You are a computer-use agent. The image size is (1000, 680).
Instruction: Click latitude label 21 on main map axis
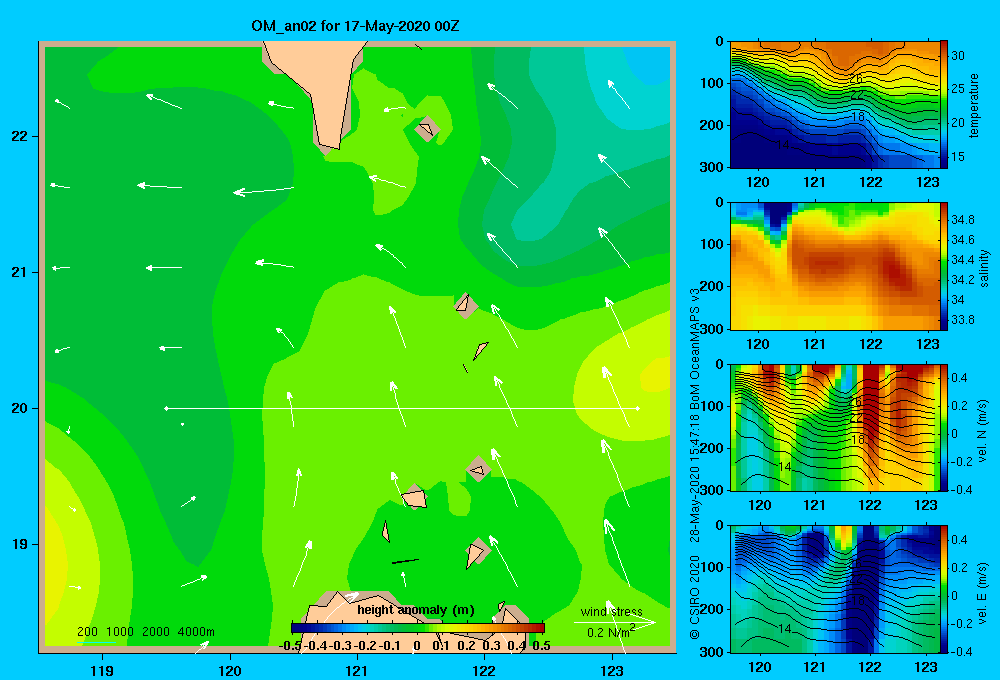pyautogui.click(x=20, y=272)
